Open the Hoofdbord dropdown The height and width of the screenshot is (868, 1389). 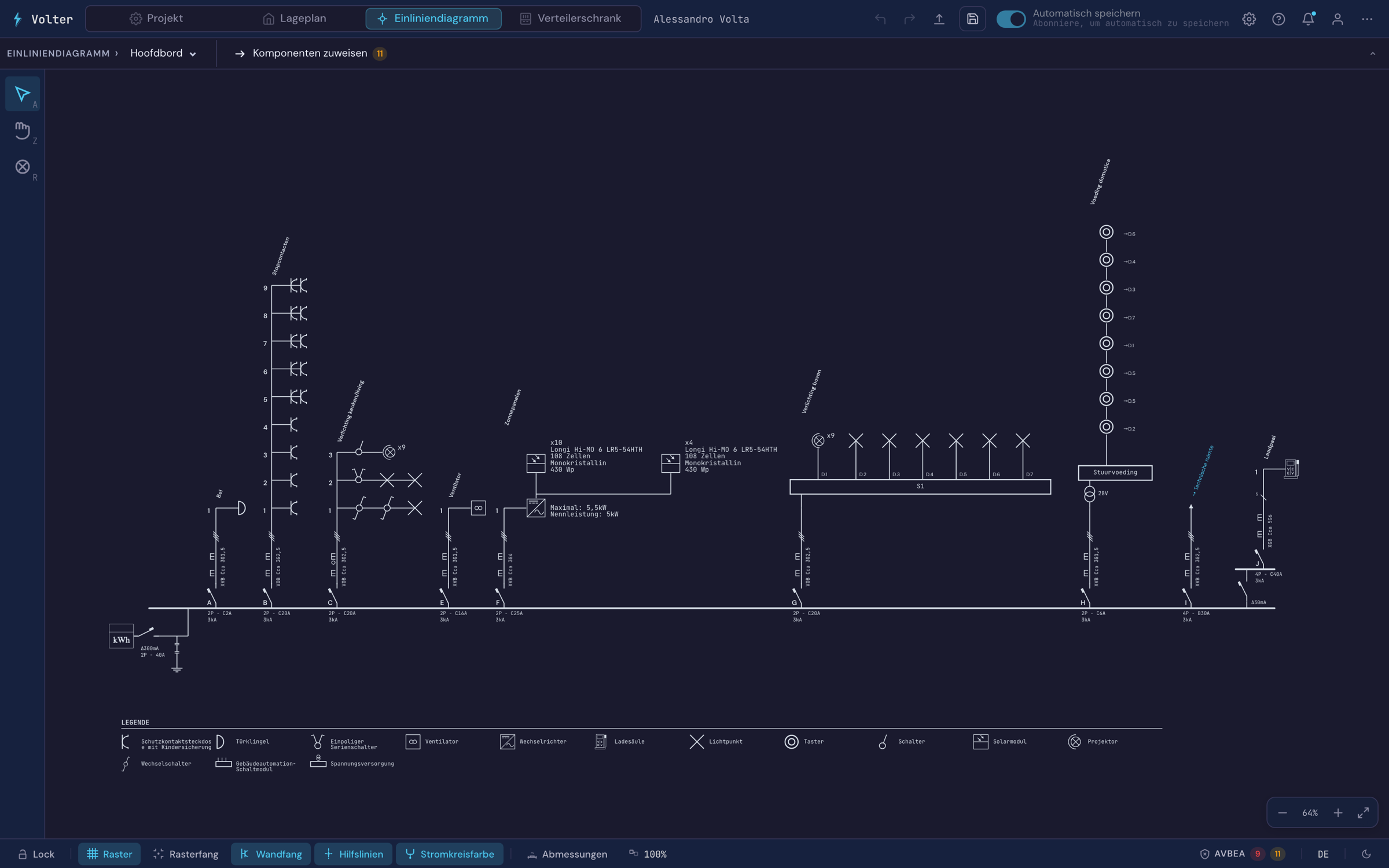click(163, 53)
